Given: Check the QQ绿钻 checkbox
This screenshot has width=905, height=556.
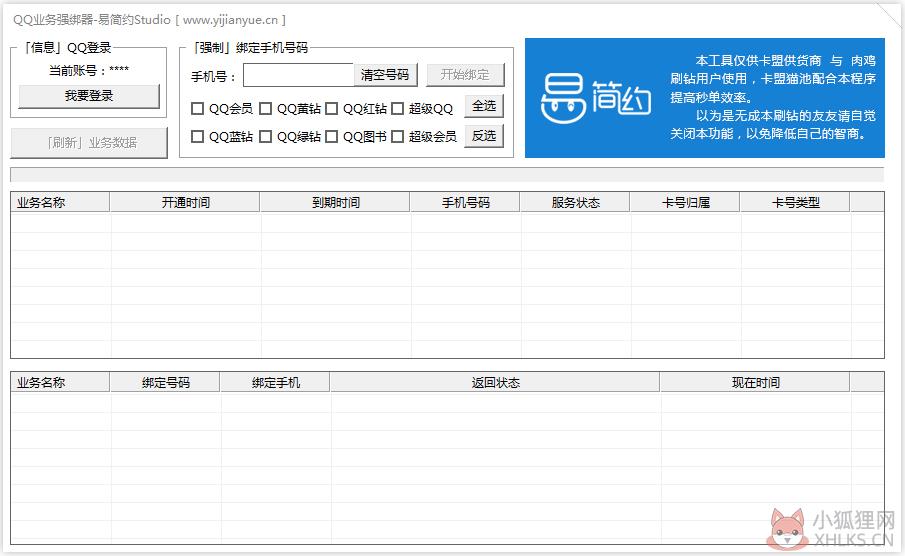Looking at the screenshot, I should [265, 137].
